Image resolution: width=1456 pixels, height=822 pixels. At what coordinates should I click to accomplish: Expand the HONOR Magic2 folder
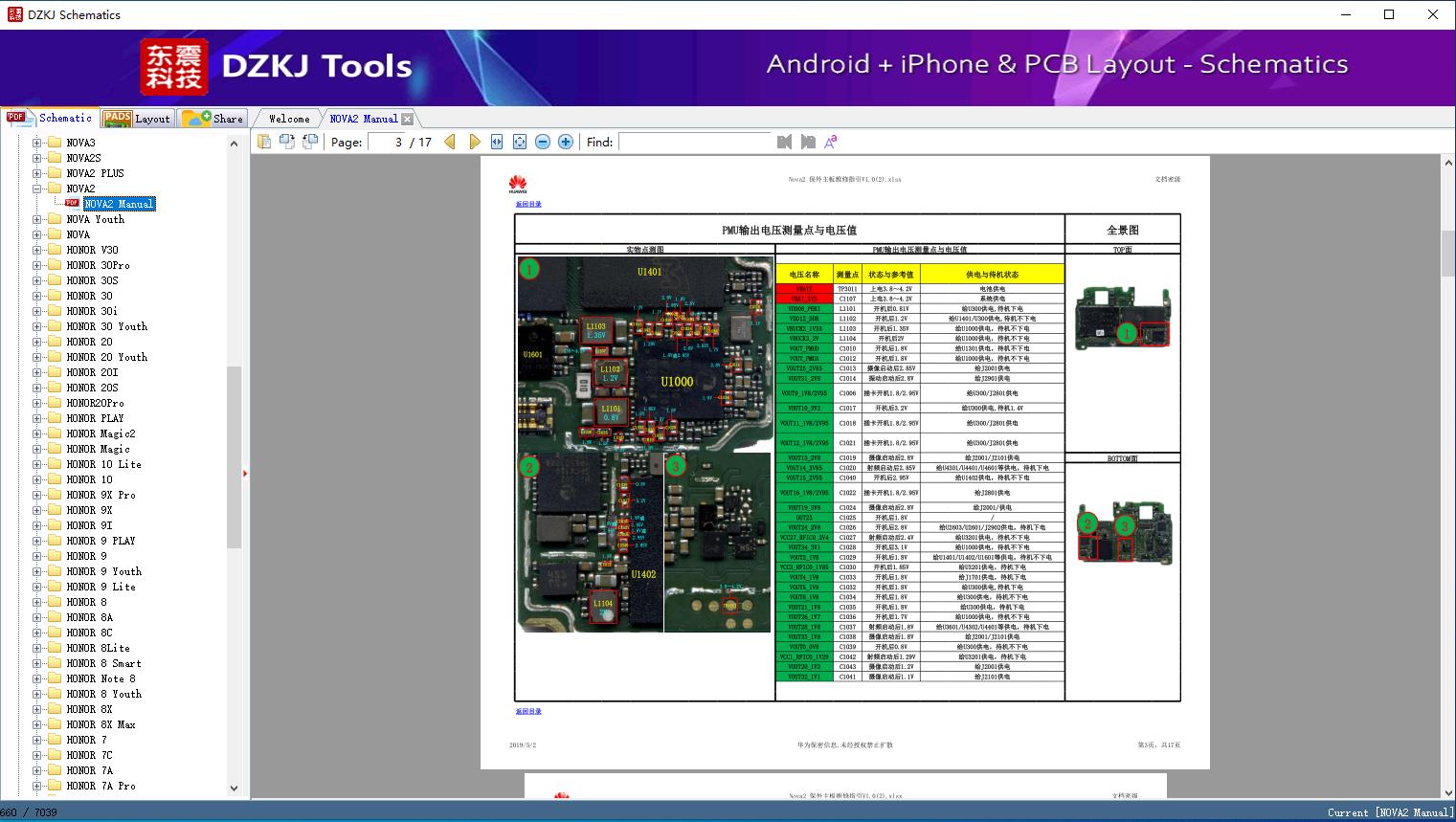[36, 433]
